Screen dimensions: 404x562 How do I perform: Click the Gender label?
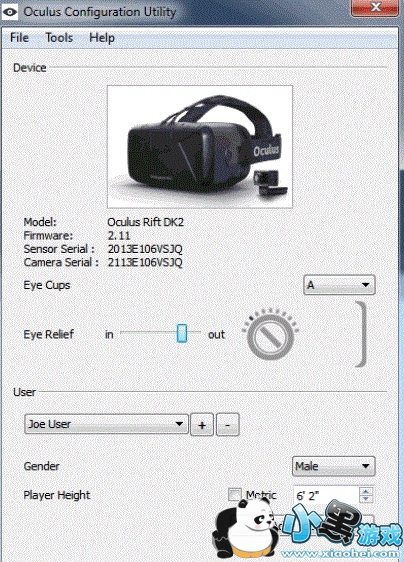(42, 466)
